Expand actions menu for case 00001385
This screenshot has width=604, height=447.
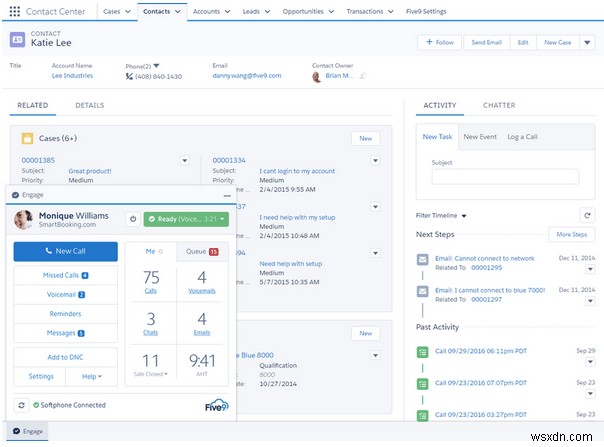(184, 160)
